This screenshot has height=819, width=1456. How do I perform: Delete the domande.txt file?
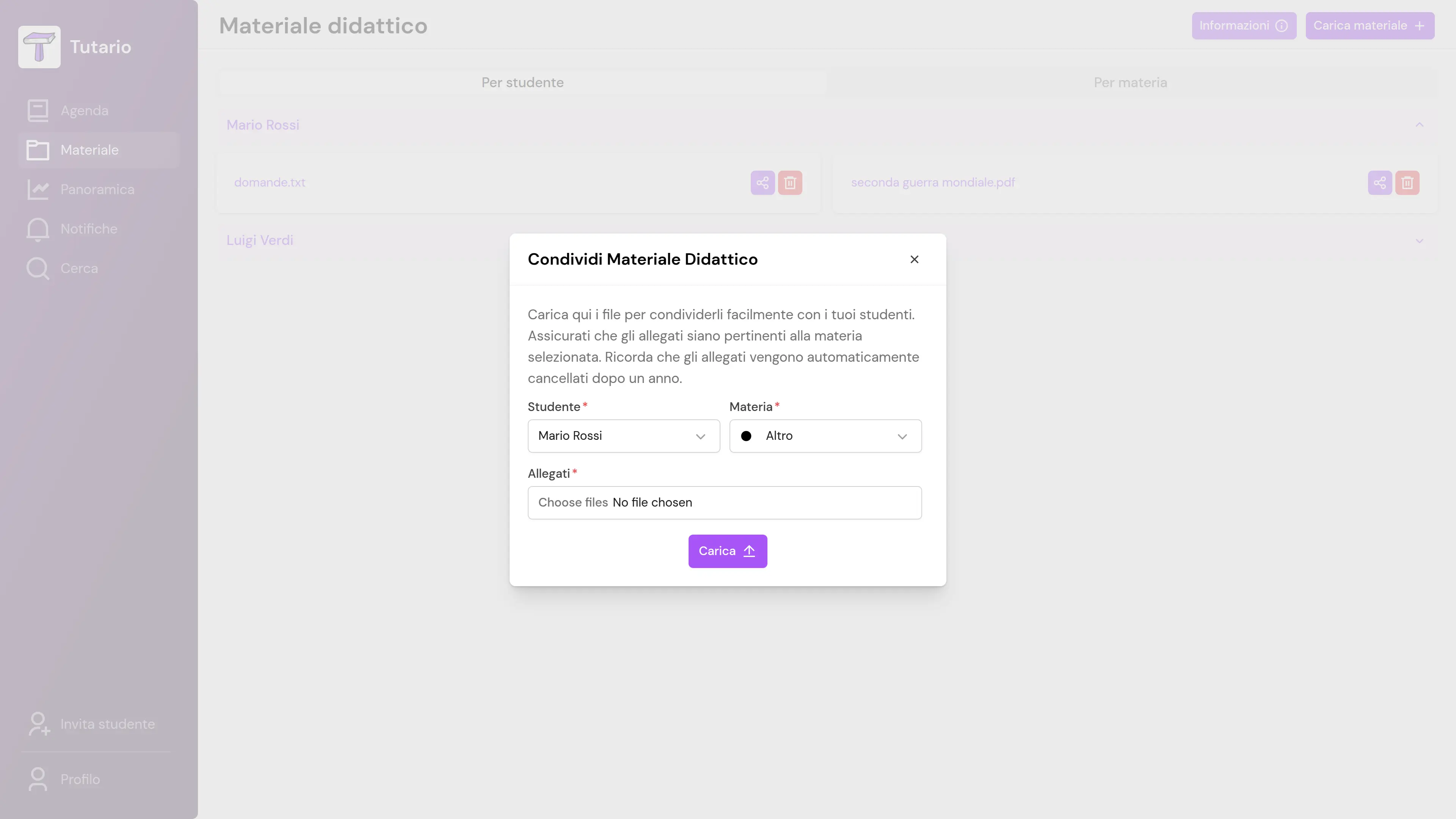[x=789, y=182]
